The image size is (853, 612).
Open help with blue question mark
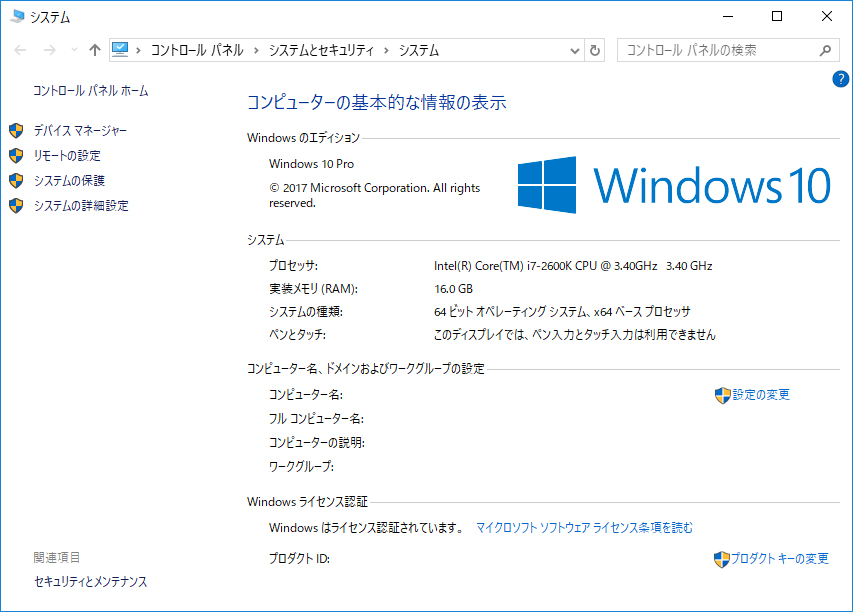point(840,79)
